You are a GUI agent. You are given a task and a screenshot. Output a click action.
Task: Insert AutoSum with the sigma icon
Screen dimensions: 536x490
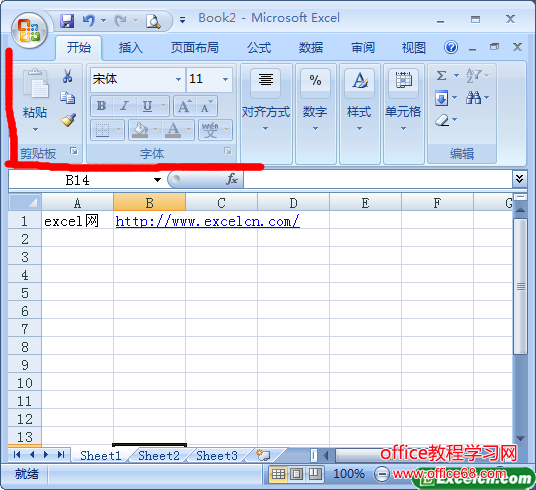(442, 75)
